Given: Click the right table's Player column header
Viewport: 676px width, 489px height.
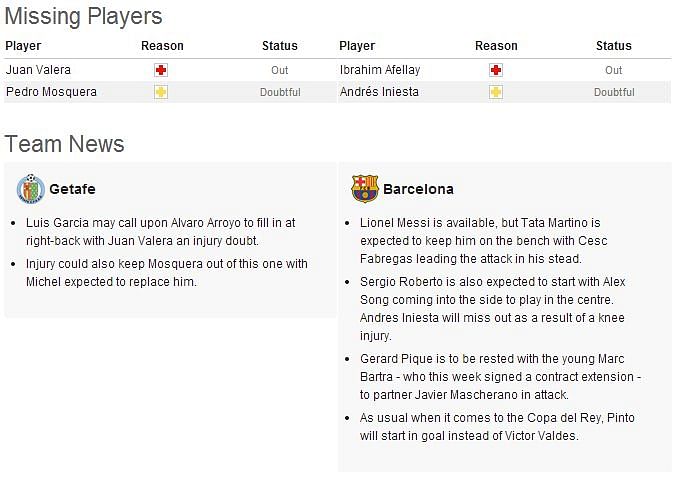Looking at the screenshot, I should pos(357,46).
